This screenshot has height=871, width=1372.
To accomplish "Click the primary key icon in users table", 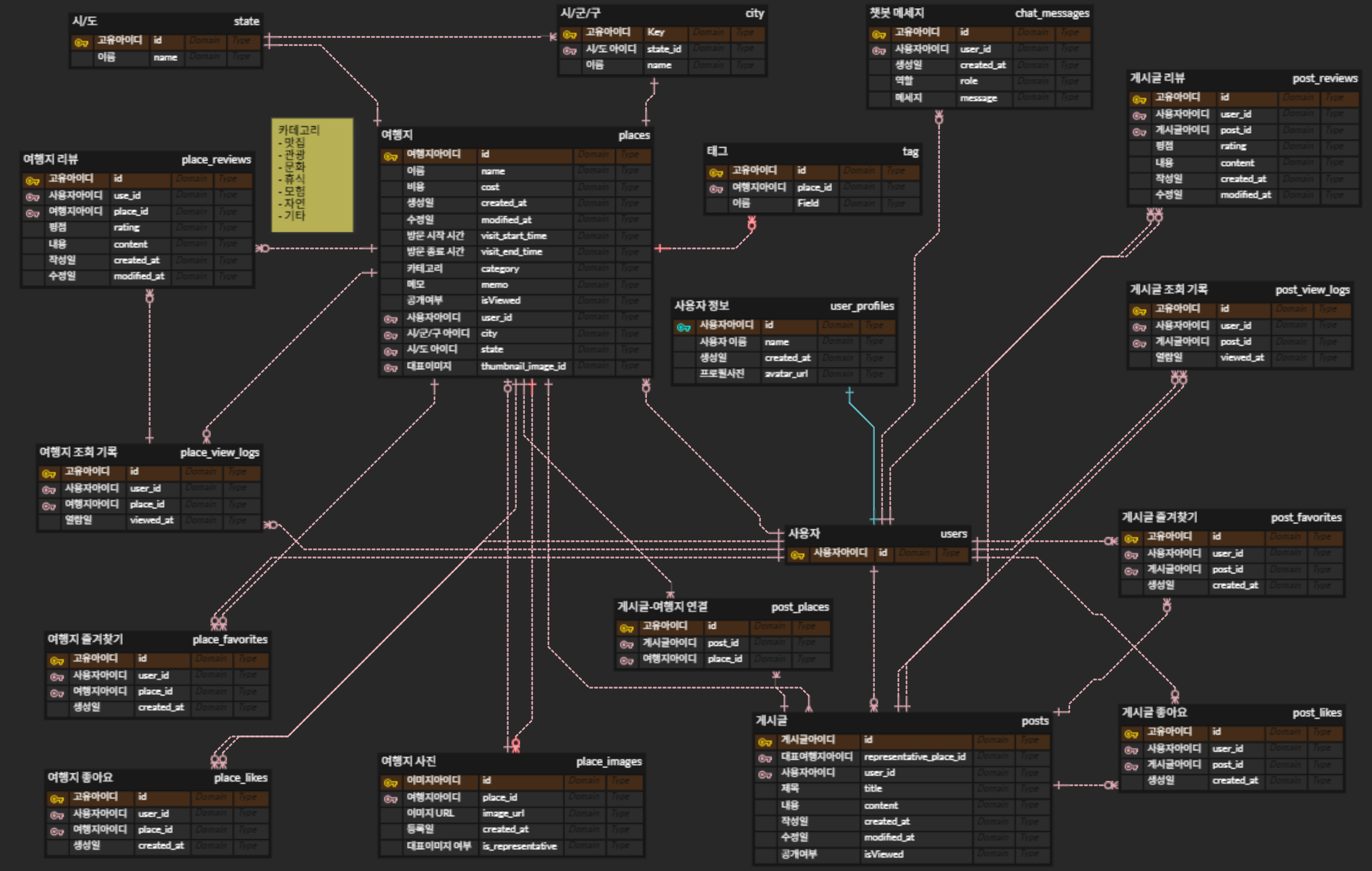I will (798, 555).
